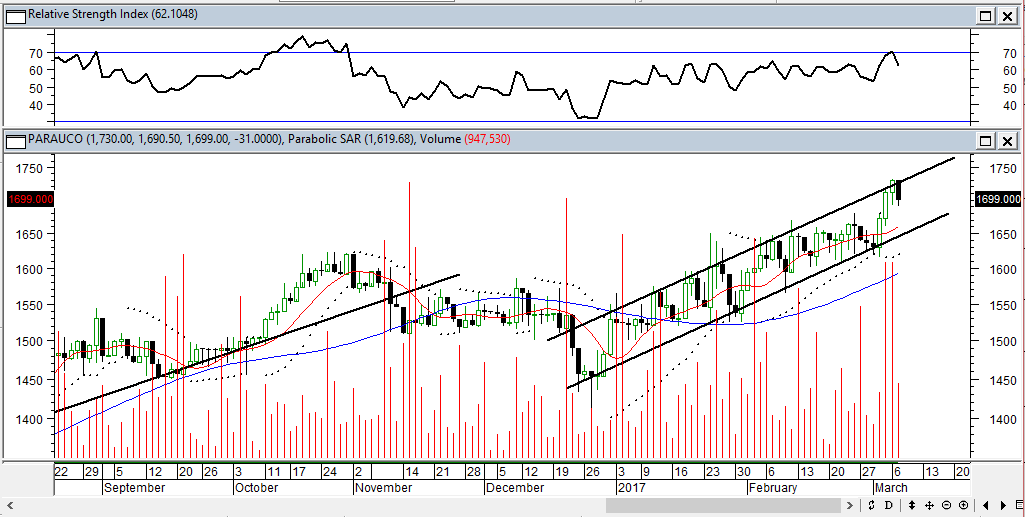Click the November month label

[384, 488]
